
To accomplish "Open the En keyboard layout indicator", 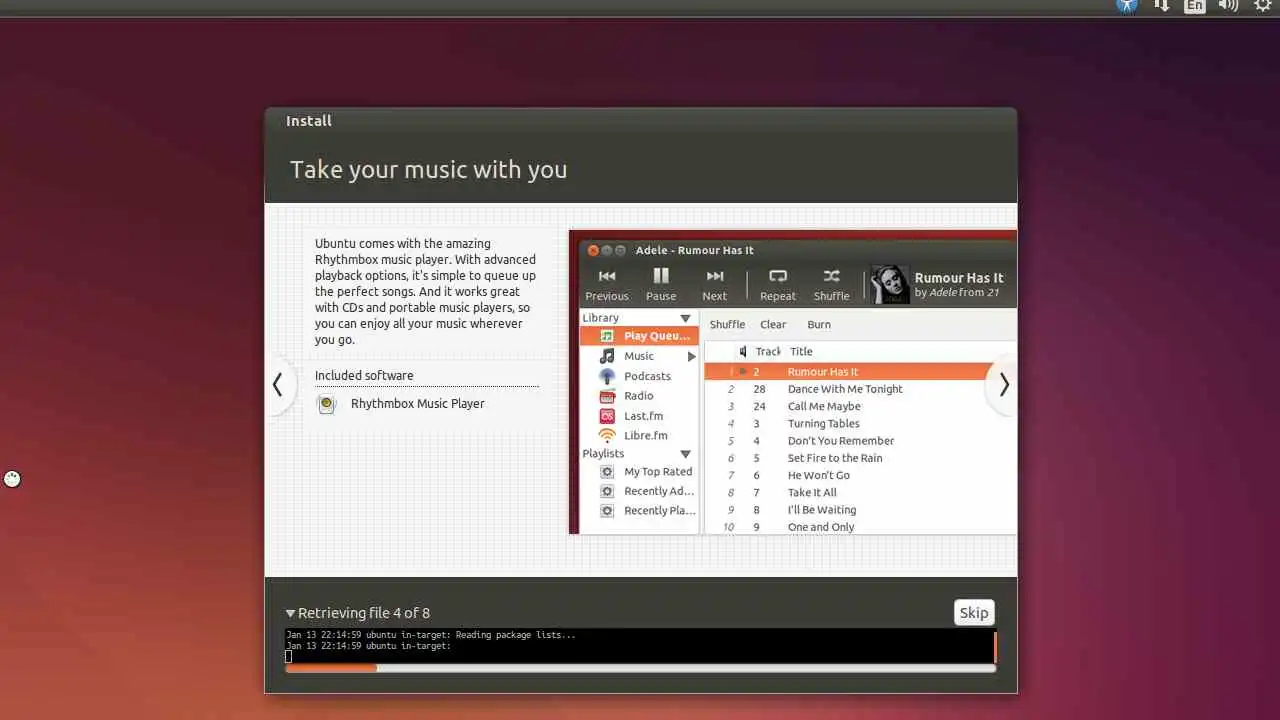I will 1195,5.
